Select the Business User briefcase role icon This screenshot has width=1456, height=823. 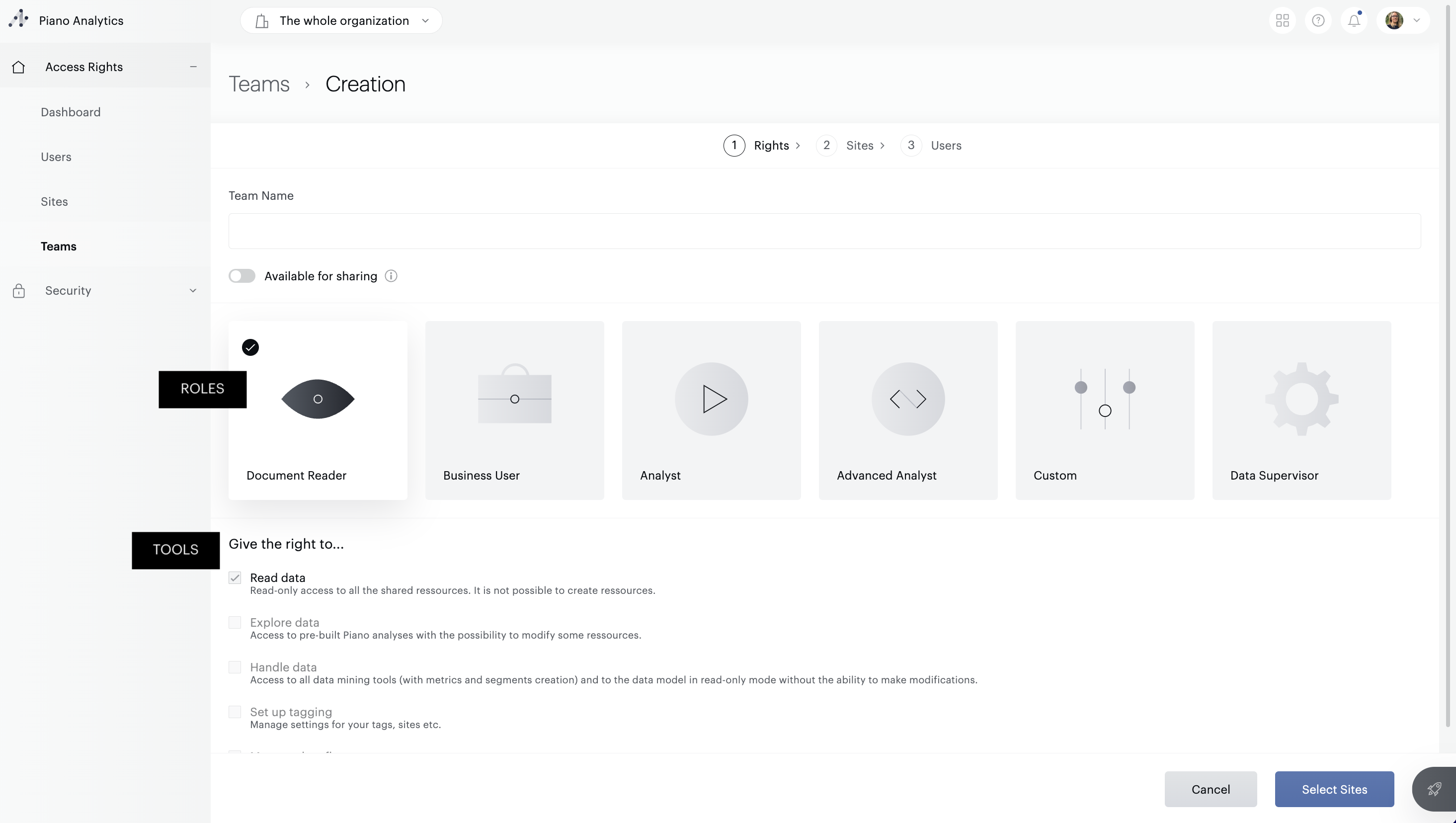514,399
